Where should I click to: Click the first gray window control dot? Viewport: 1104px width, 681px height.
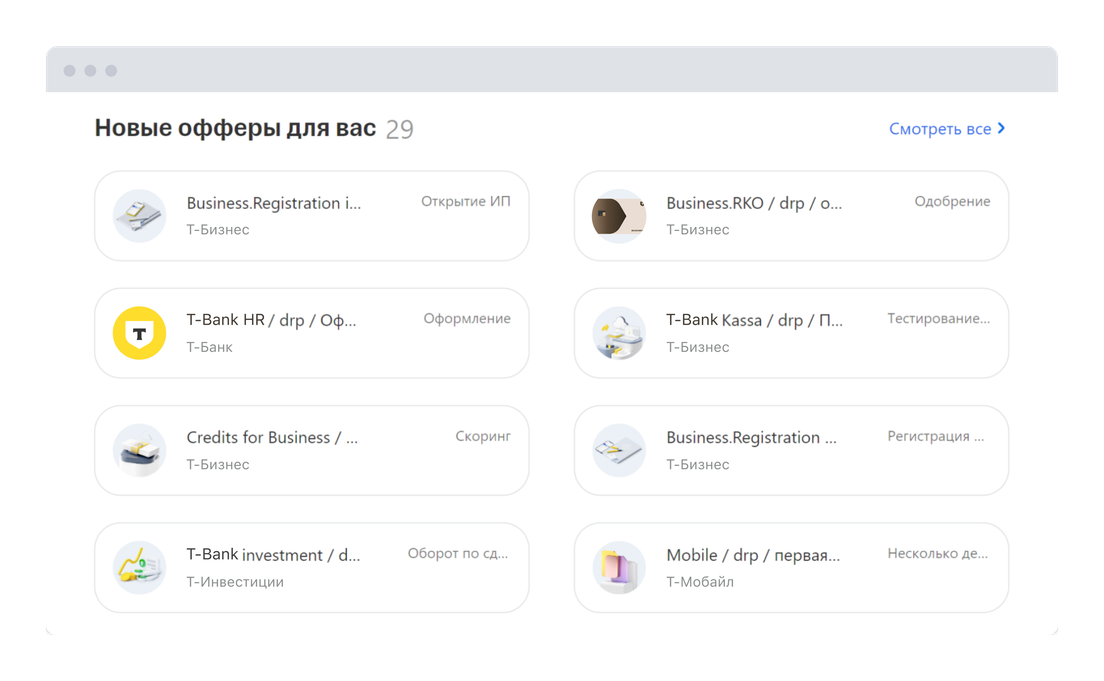click(x=70, y=70)
